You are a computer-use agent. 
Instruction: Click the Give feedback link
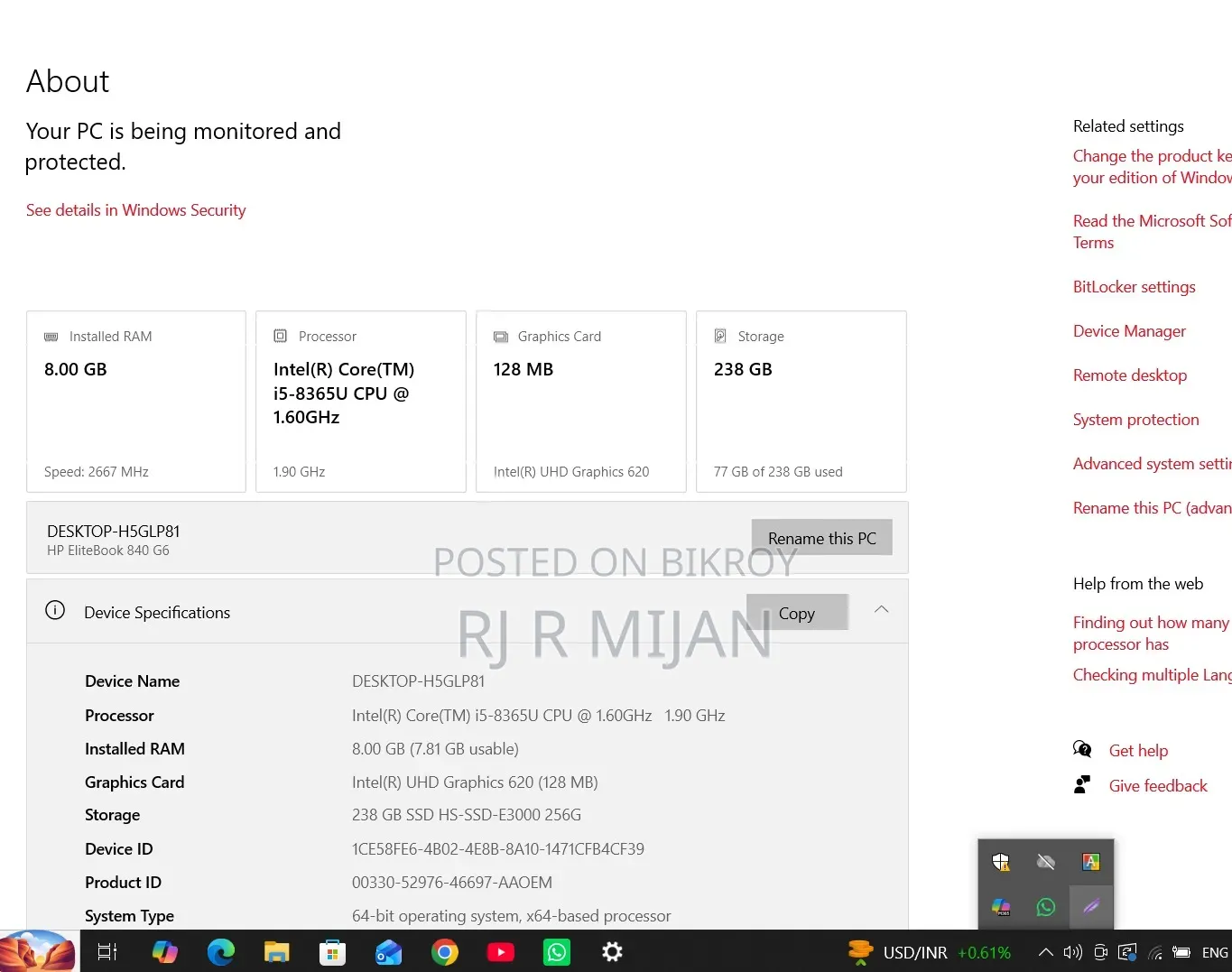click(1158, 786)
